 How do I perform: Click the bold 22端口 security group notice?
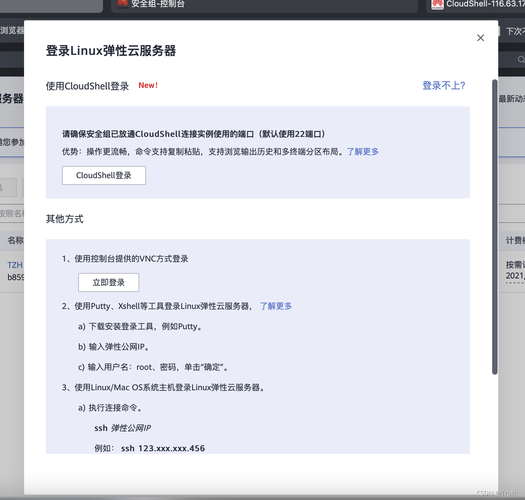(194, 134)
